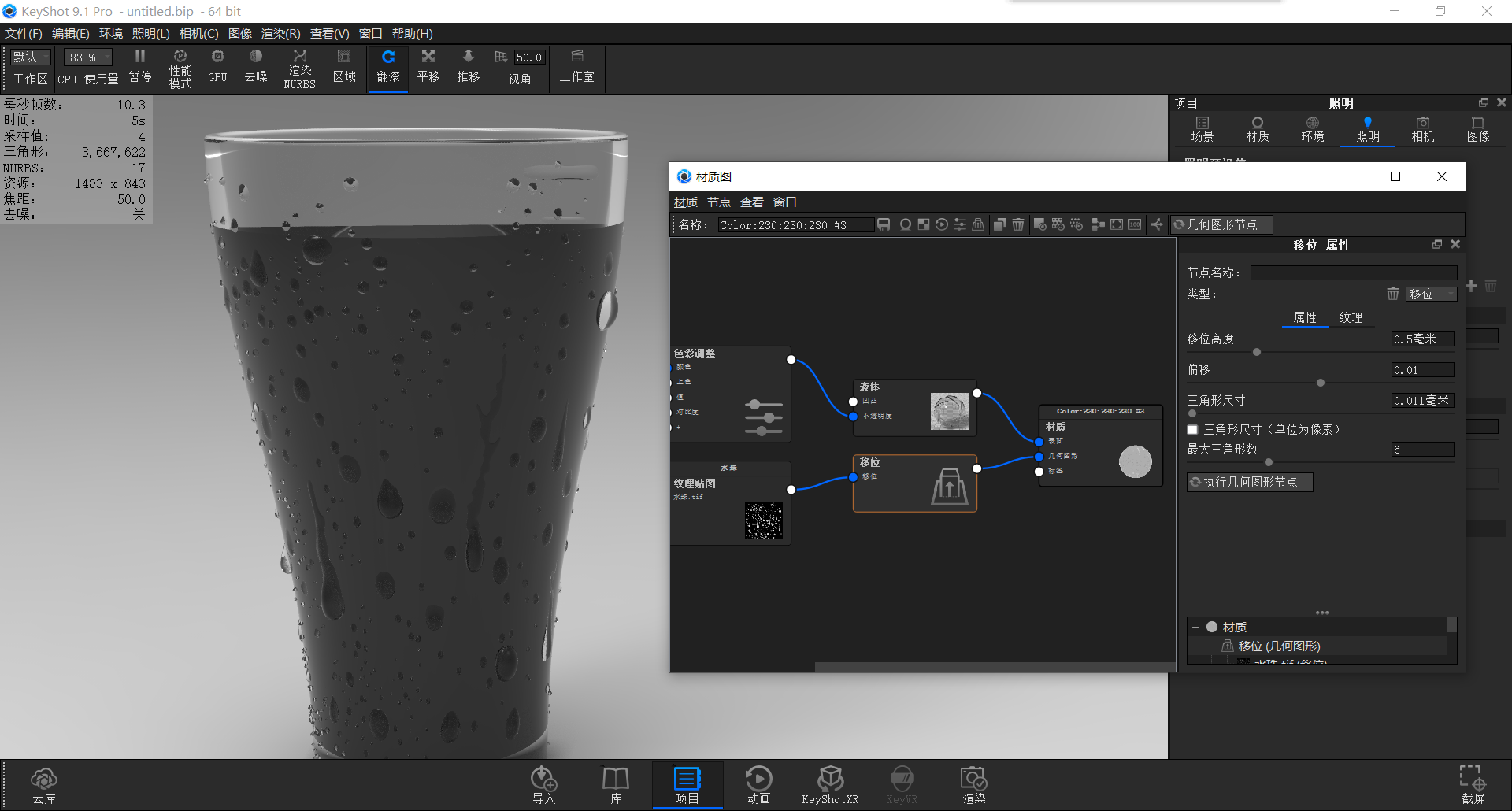Delete node using trash icon in material graph
The height and width of the screenshot is (811, 1512).
point(1018,224)
